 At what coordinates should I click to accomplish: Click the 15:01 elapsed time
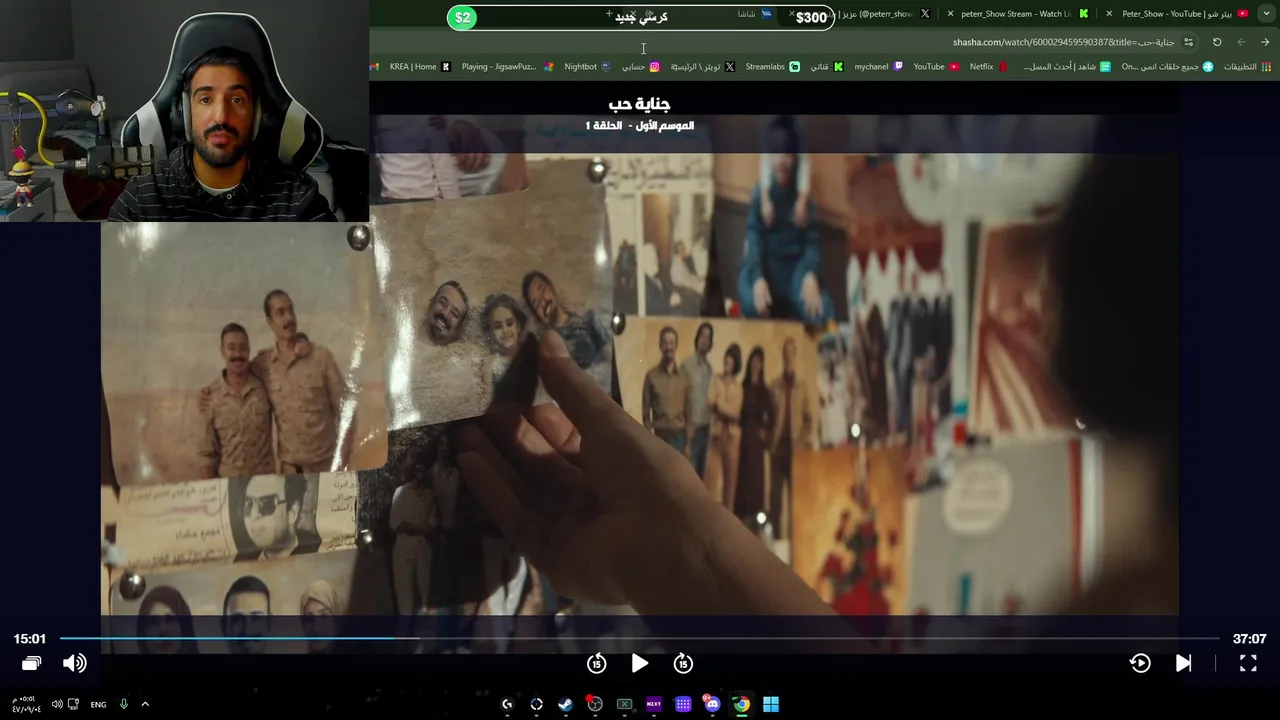30,639
